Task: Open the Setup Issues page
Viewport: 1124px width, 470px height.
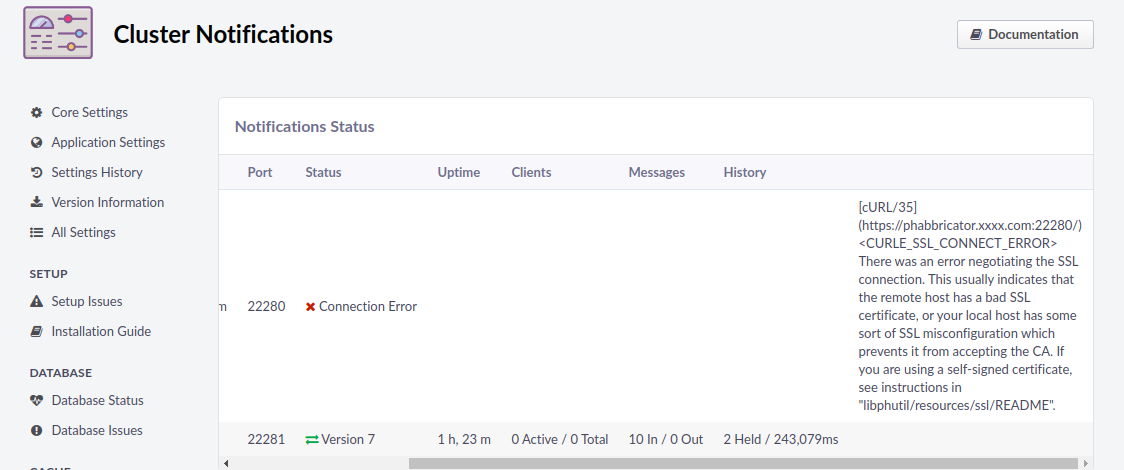Action: coord(87,302)
